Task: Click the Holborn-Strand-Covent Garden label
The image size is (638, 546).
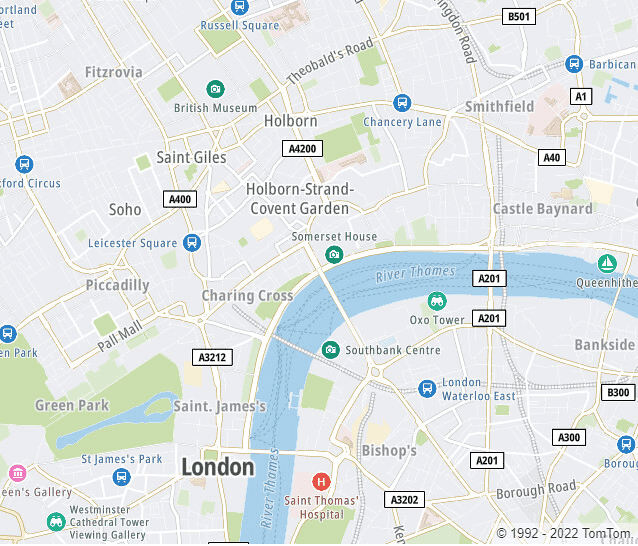Action: pyautogui.click(x=300, y=199)
